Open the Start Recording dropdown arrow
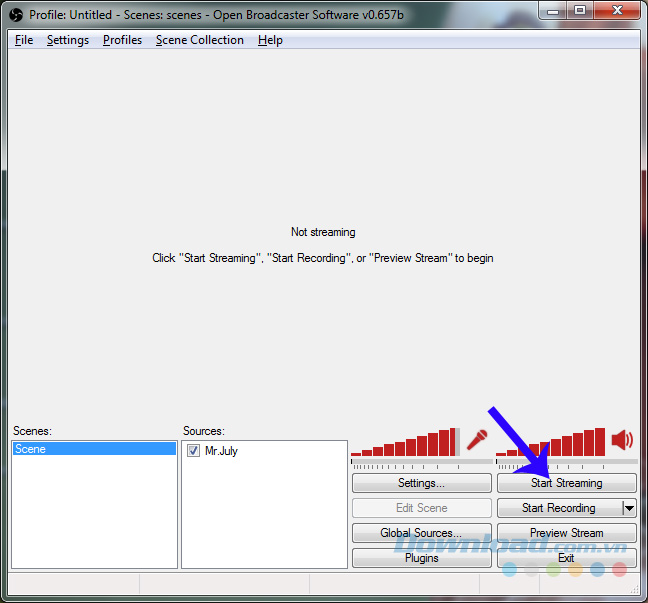Screen dimensions: 648x603 pos(629,508)
